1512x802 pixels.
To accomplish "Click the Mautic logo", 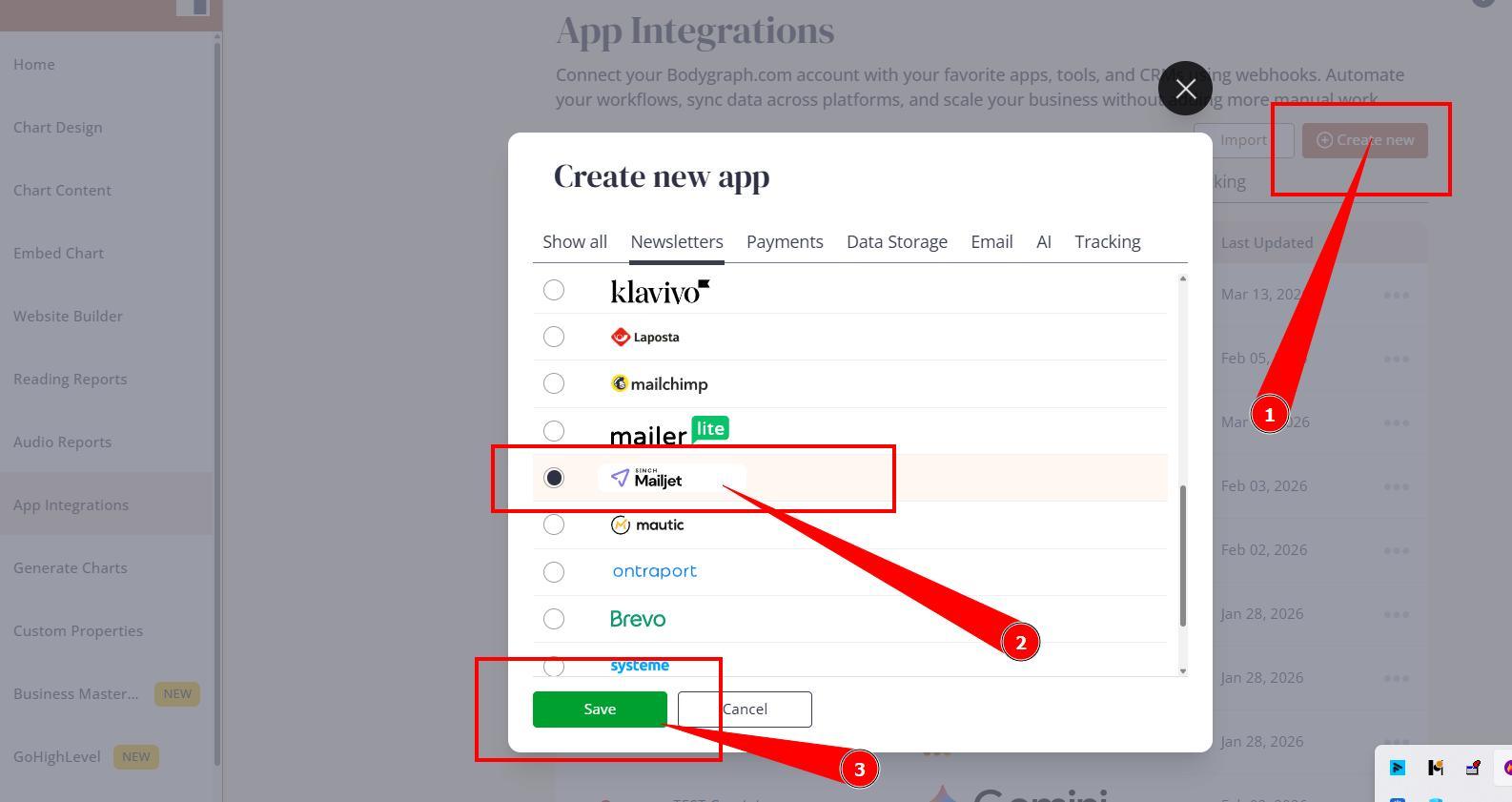I will click(x=647, y=525).
